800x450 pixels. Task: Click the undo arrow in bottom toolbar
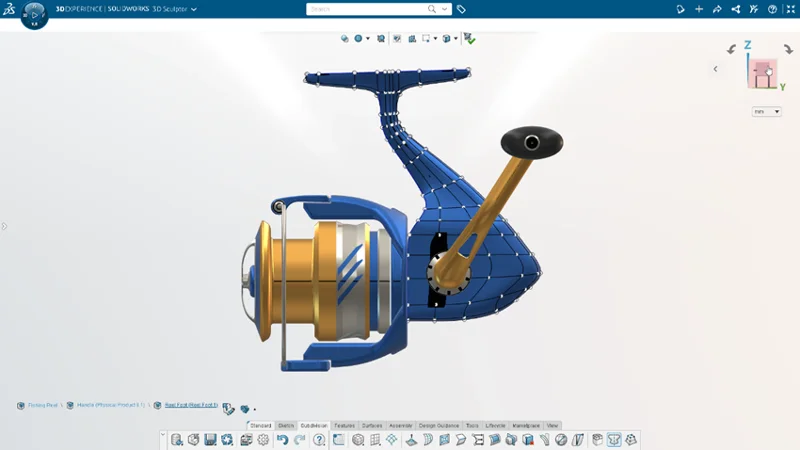[x=283, y=440]
